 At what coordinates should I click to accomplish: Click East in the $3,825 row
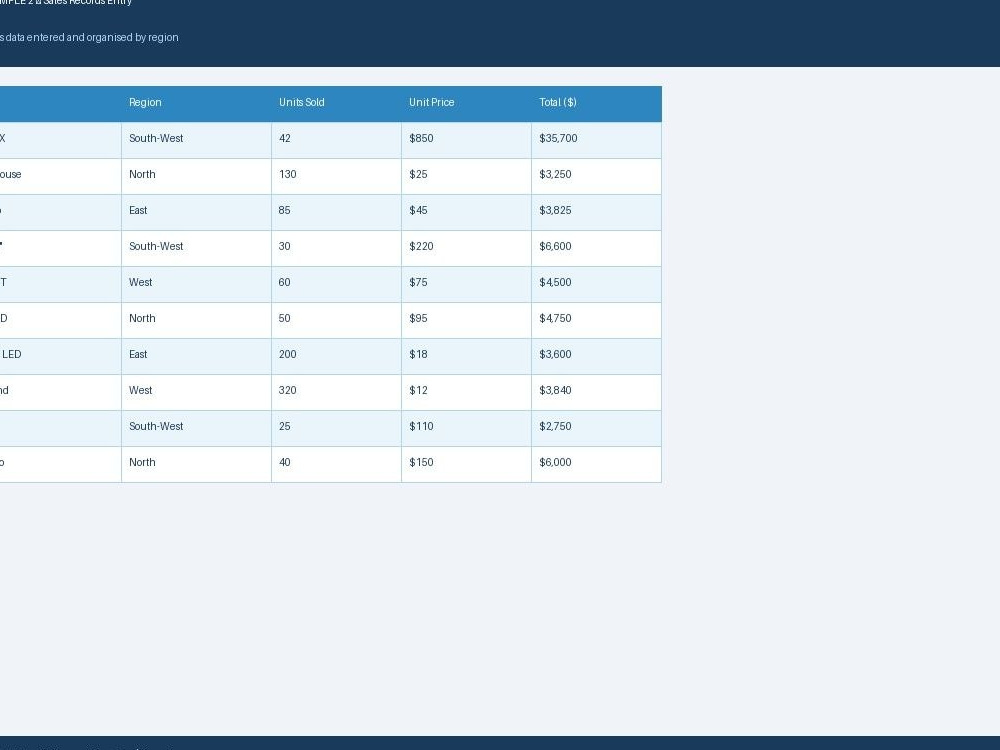tap(196, 212)
